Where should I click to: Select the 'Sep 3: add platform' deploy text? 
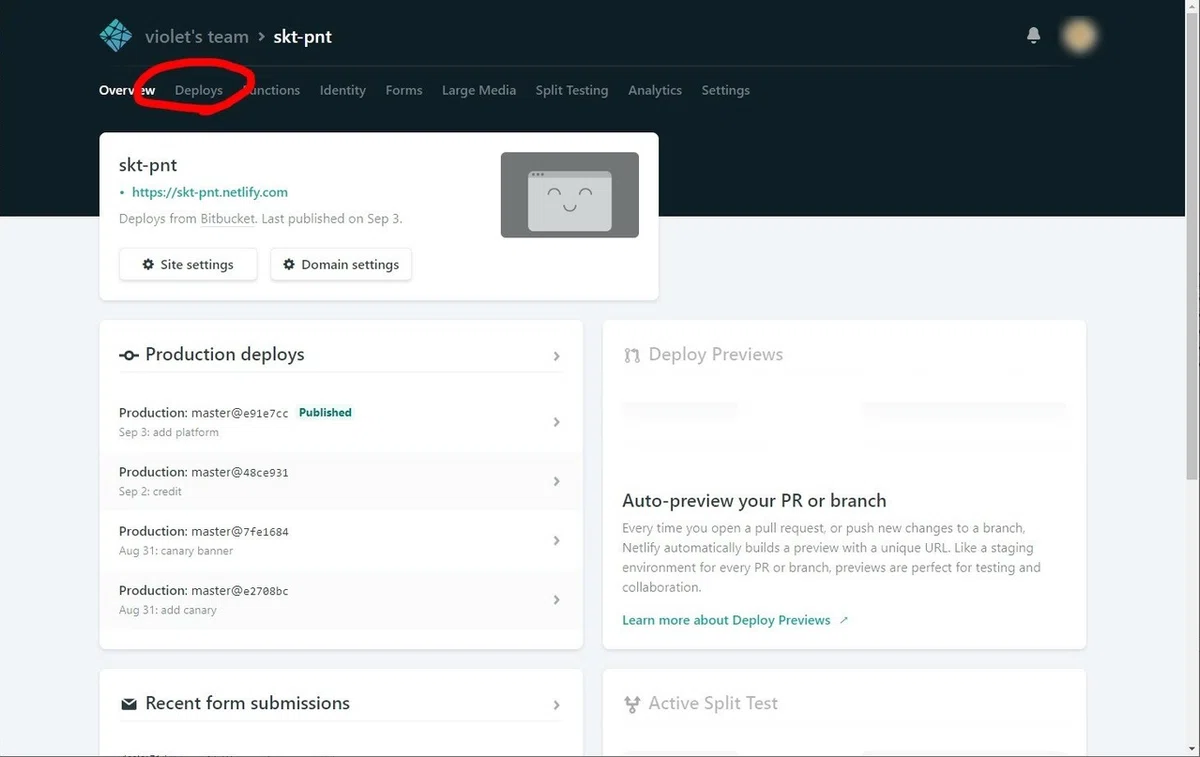pyautogui.click(x=169, y=432)
